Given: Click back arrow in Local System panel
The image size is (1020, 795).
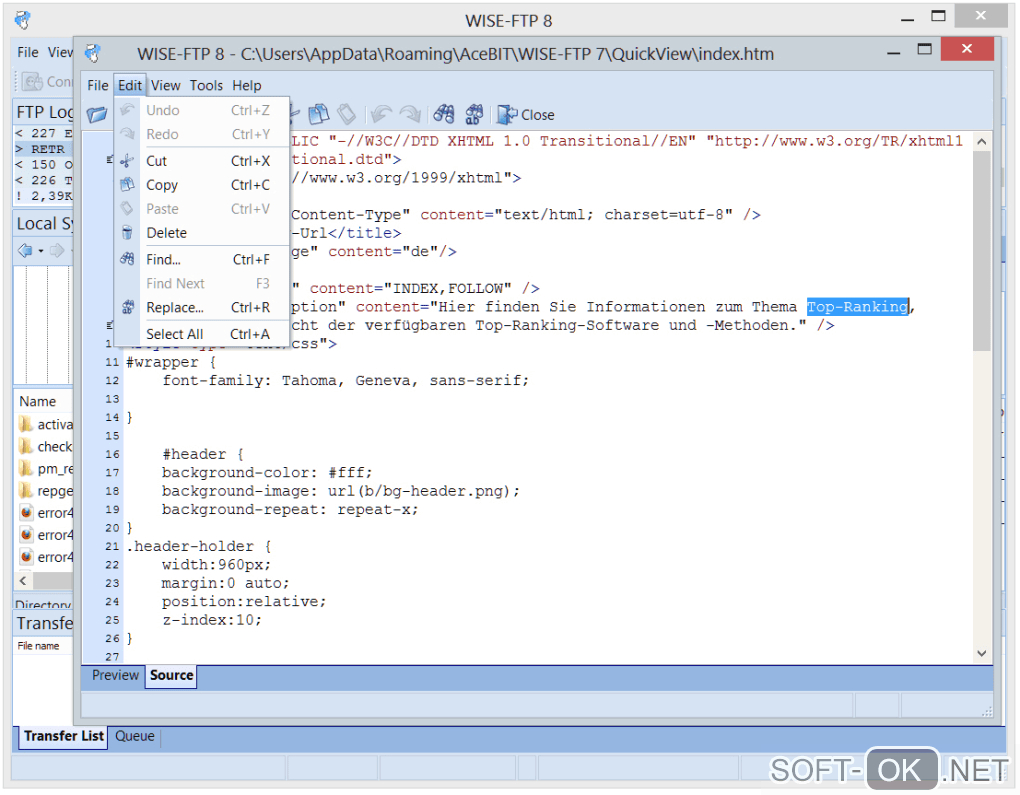Looking at the screenshot, I should 25,250.
